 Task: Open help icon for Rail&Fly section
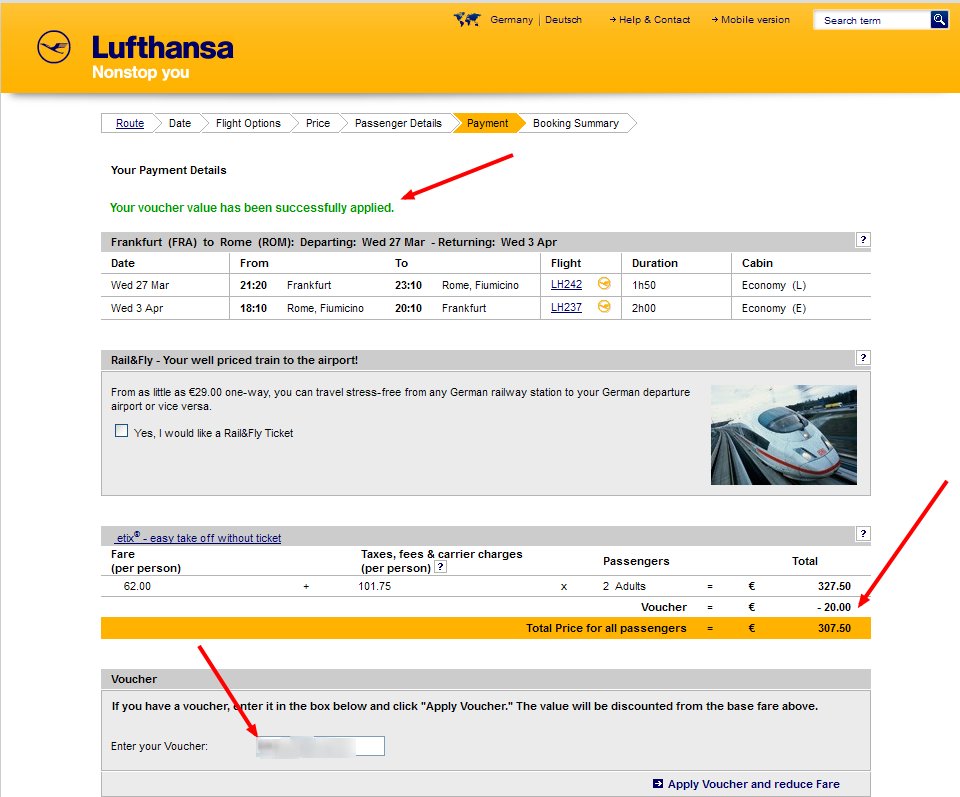(x=863, y=358)
